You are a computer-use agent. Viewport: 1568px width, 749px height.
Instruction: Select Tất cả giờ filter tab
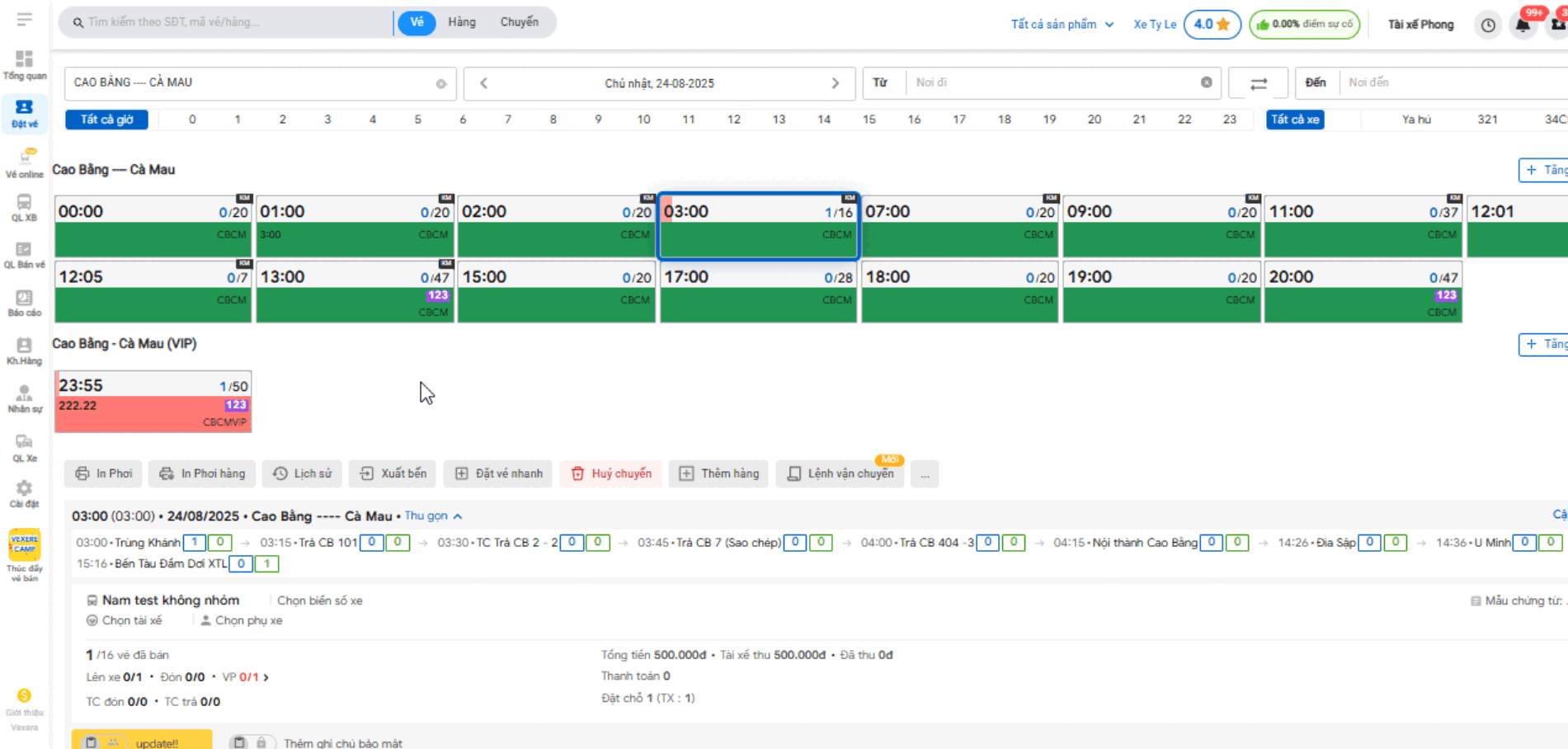[x=106, y=120]
